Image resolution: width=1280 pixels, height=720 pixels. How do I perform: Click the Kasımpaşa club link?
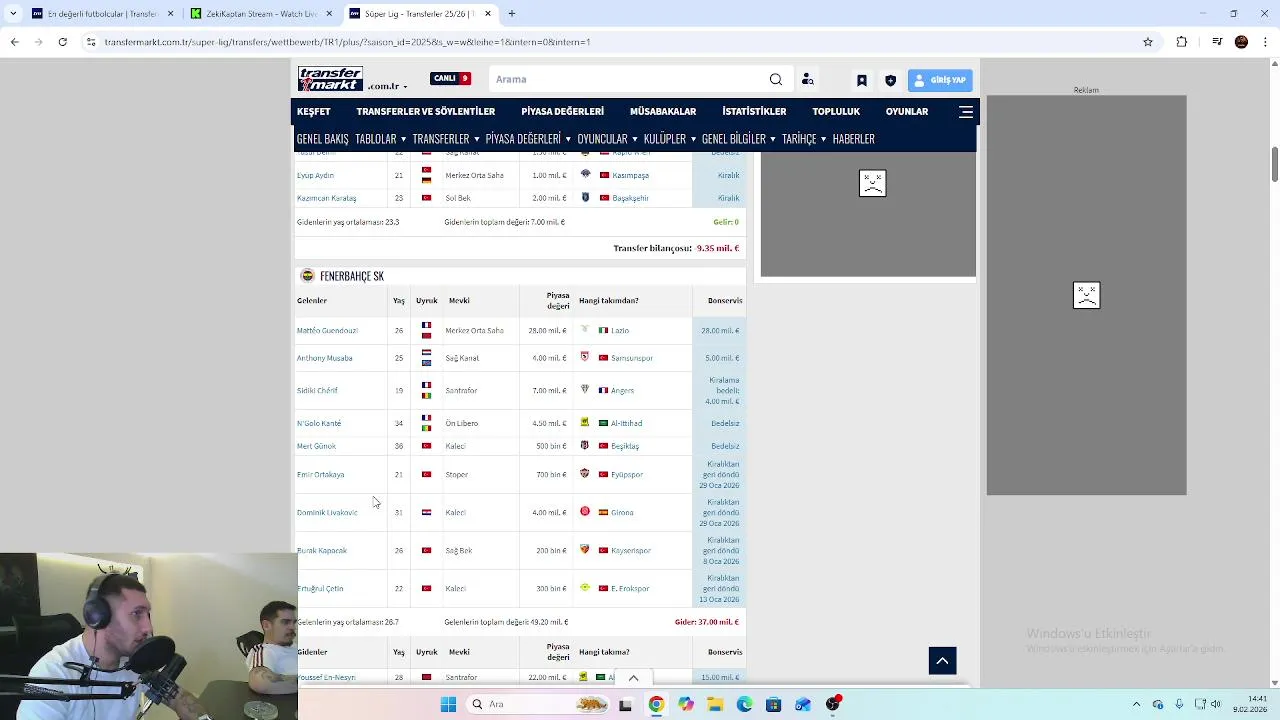click(630, 175)
